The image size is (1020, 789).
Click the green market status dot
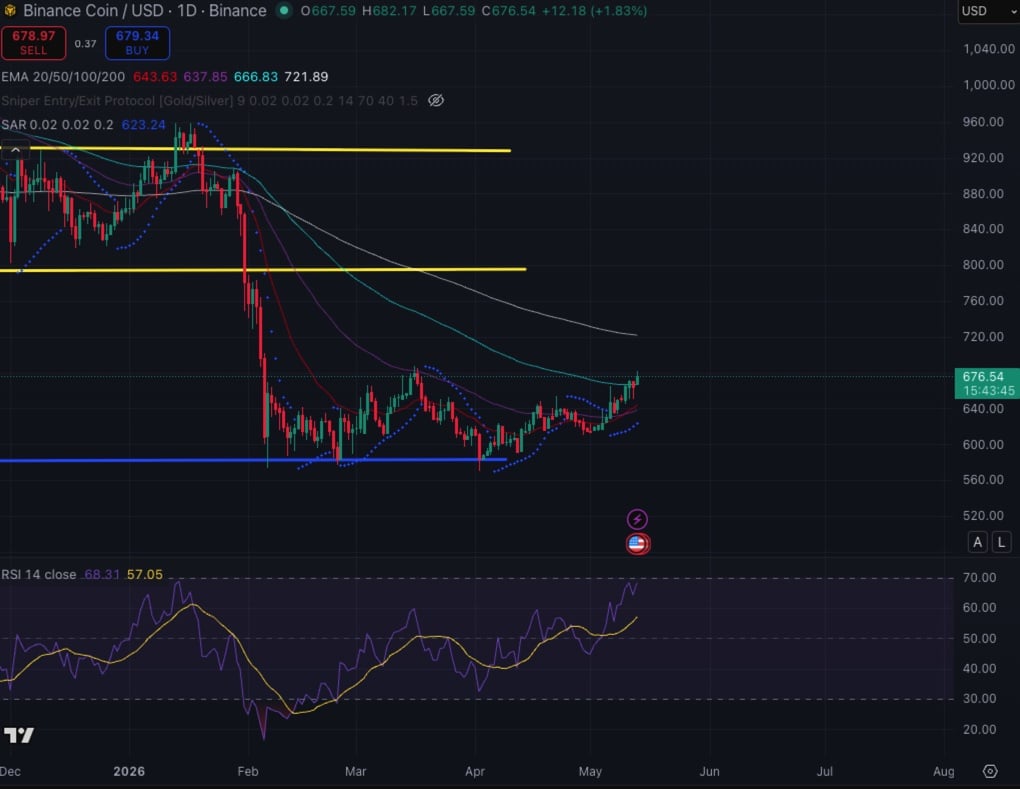coord(284,10)
